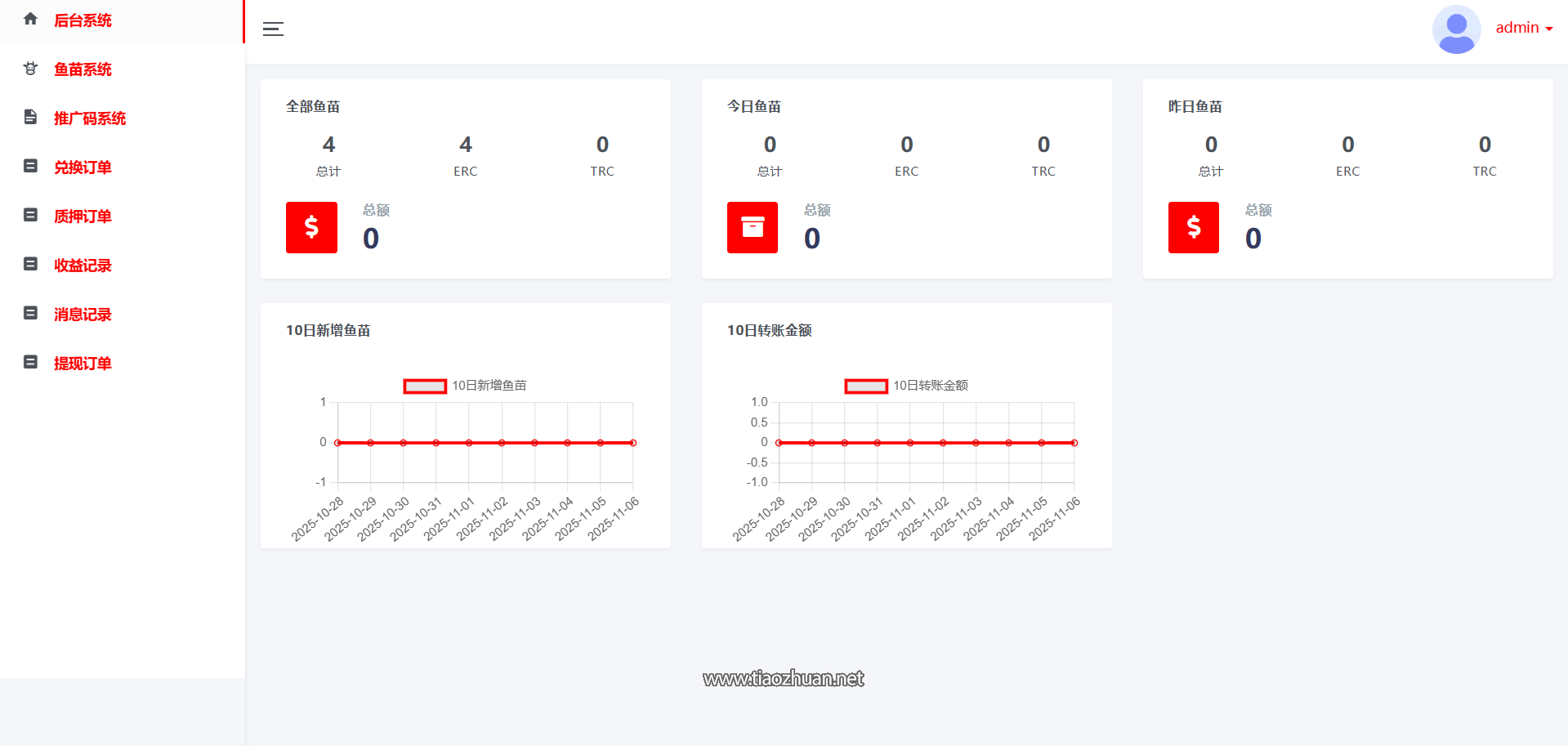Click the bug icon beside 鱼苗系统
The image size is (1568, 746).
(30, 69)
